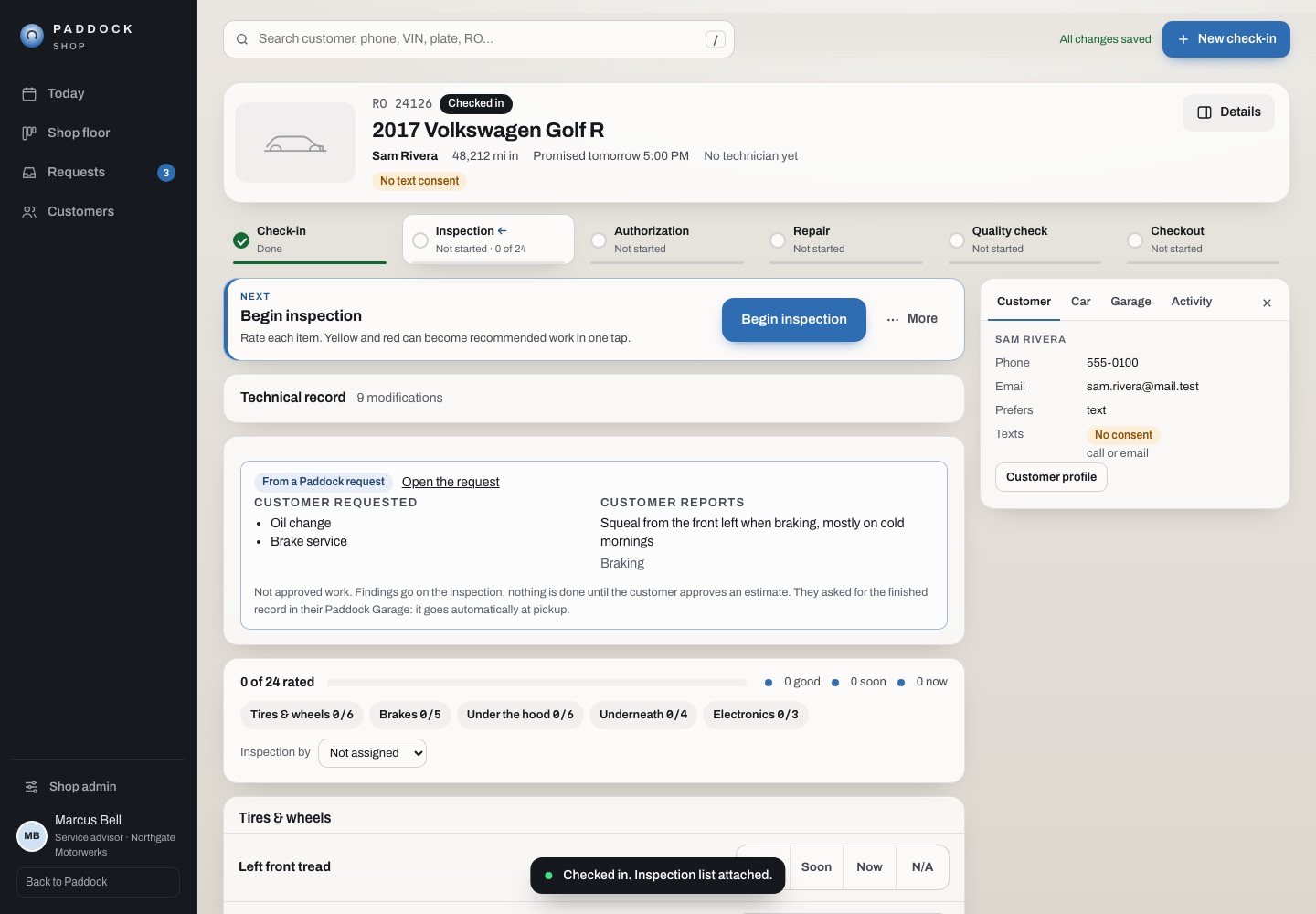The width and height of the screenshot is (1316, 914).
Task: Select the Quality check step
Action: pyautogui.click(x=1024, y=239)
